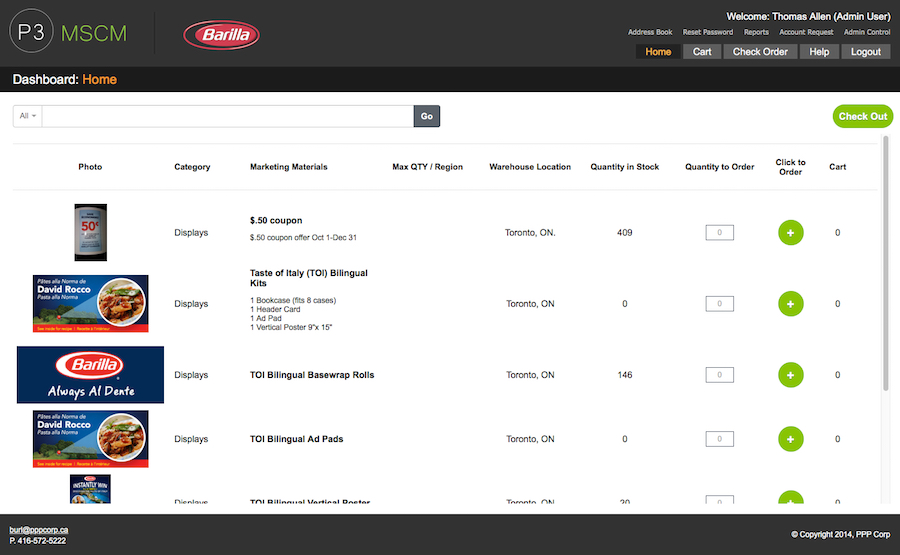Open the Admin Control link

point(867,32)
